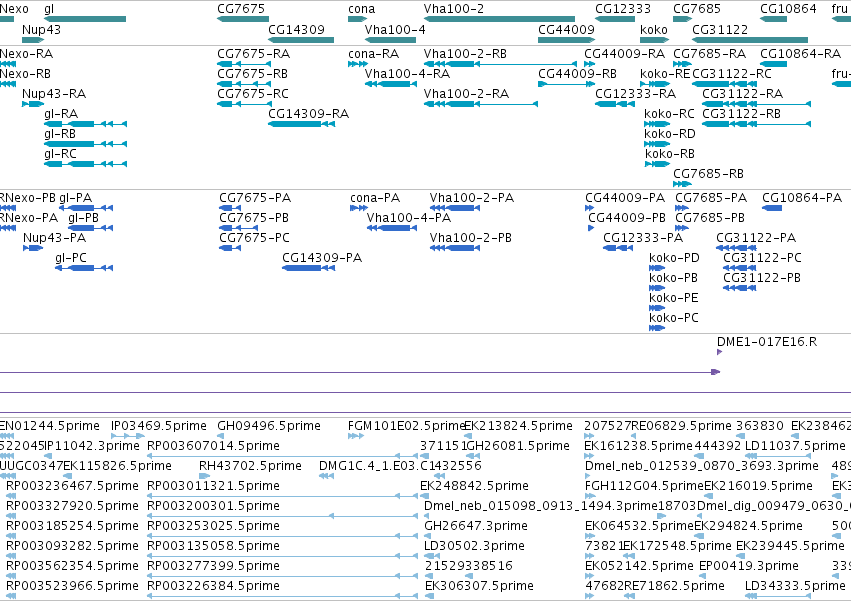Viewport: 851px width, 601px height.
Task: Click the koko-RC transcript label
Action: (x=669, y=114)
